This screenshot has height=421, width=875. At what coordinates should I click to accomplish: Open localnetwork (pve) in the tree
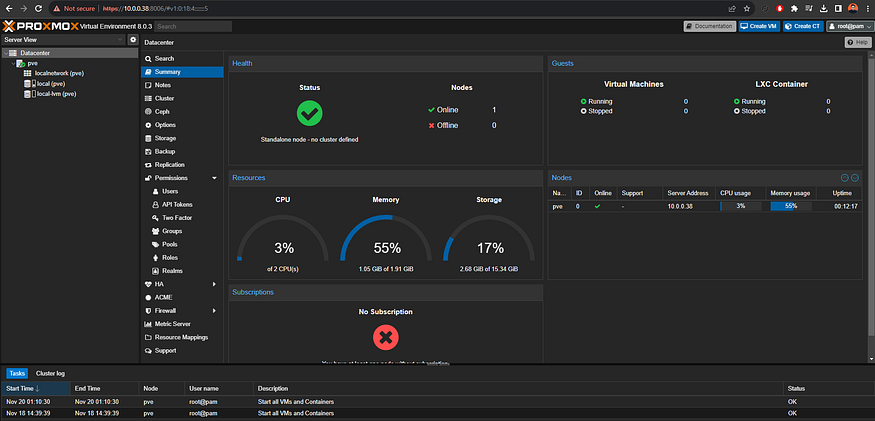(59, 73)
